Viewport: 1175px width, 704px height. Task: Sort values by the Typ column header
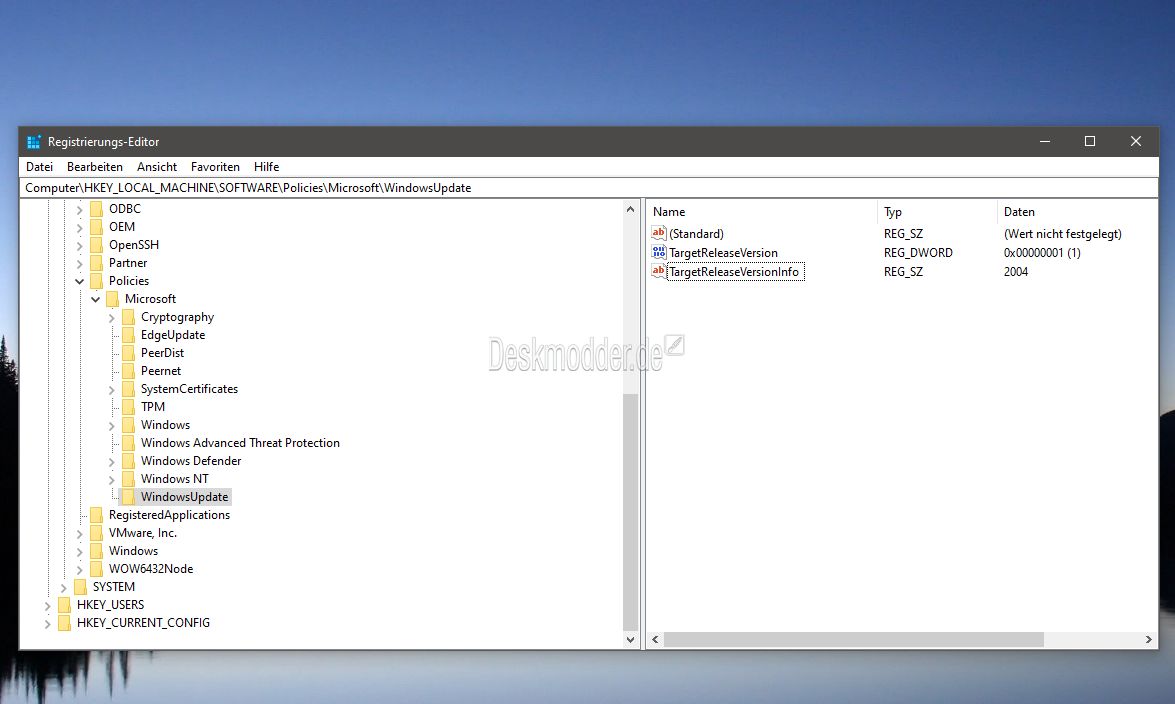click(x=937, y=212)
